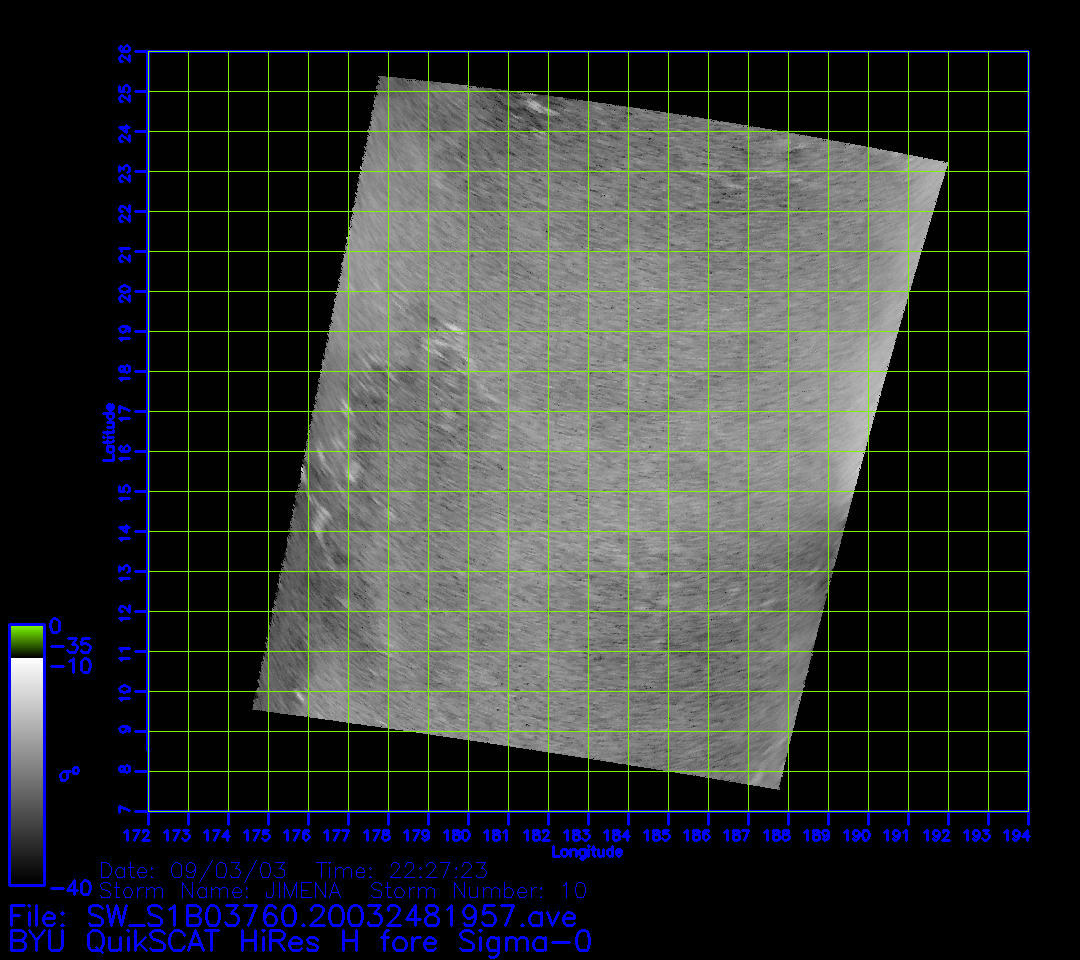Click the 20 latitude tick label
Image resolution: width=1080 pixels, height=960 pixels.
pos(125,291)
